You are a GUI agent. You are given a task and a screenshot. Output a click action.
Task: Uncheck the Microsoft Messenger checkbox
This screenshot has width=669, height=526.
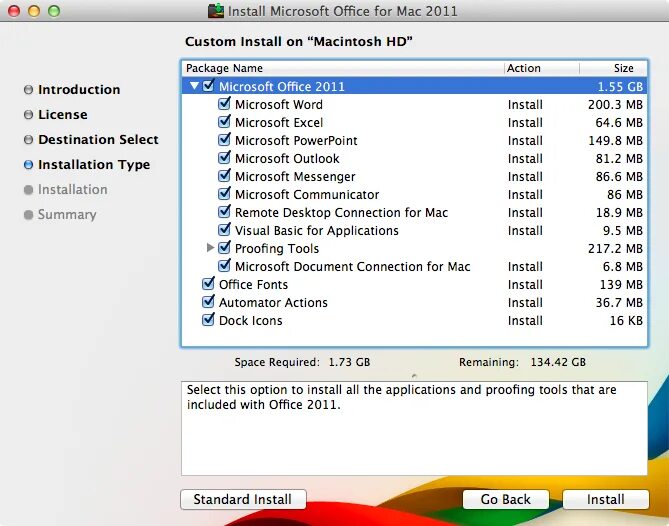click(x=224, y=176)
